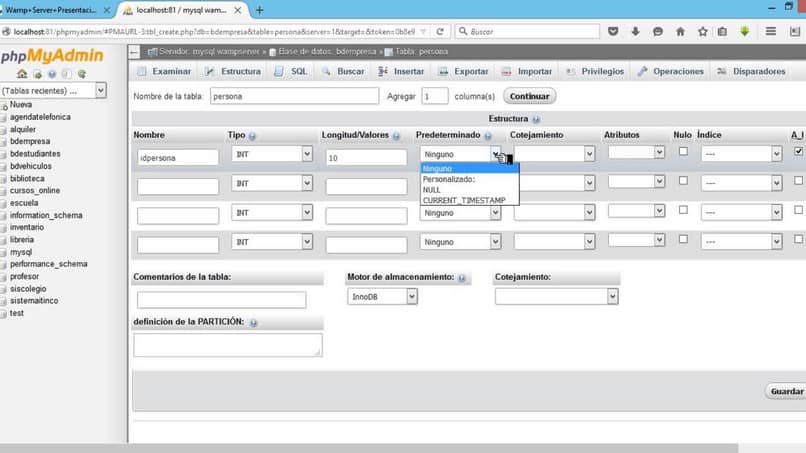This screenshot has height=453, width=806.
Task: Click browser home icon
Action: 680,31
